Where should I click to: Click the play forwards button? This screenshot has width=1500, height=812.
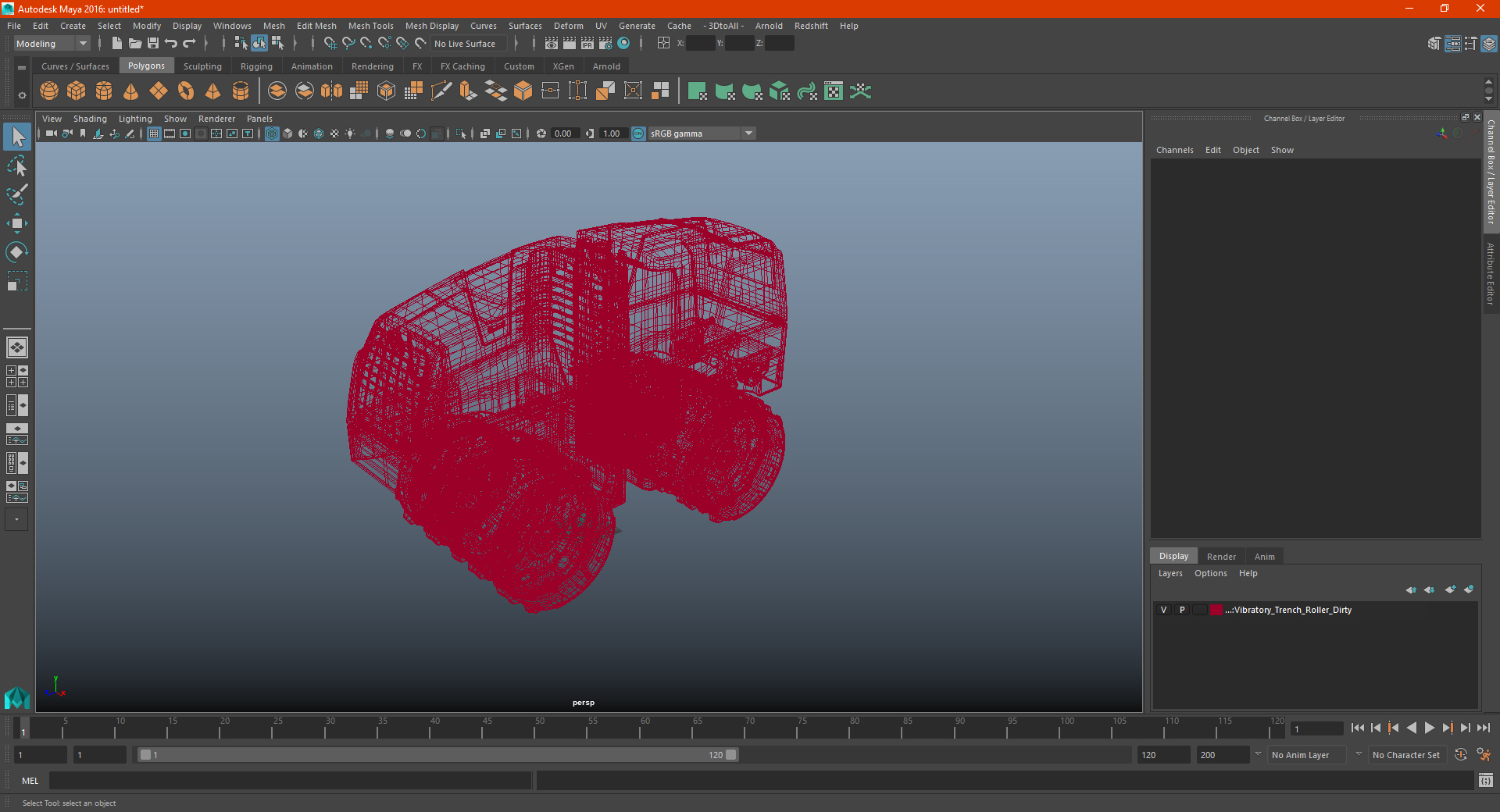[x=1430, y=728]
